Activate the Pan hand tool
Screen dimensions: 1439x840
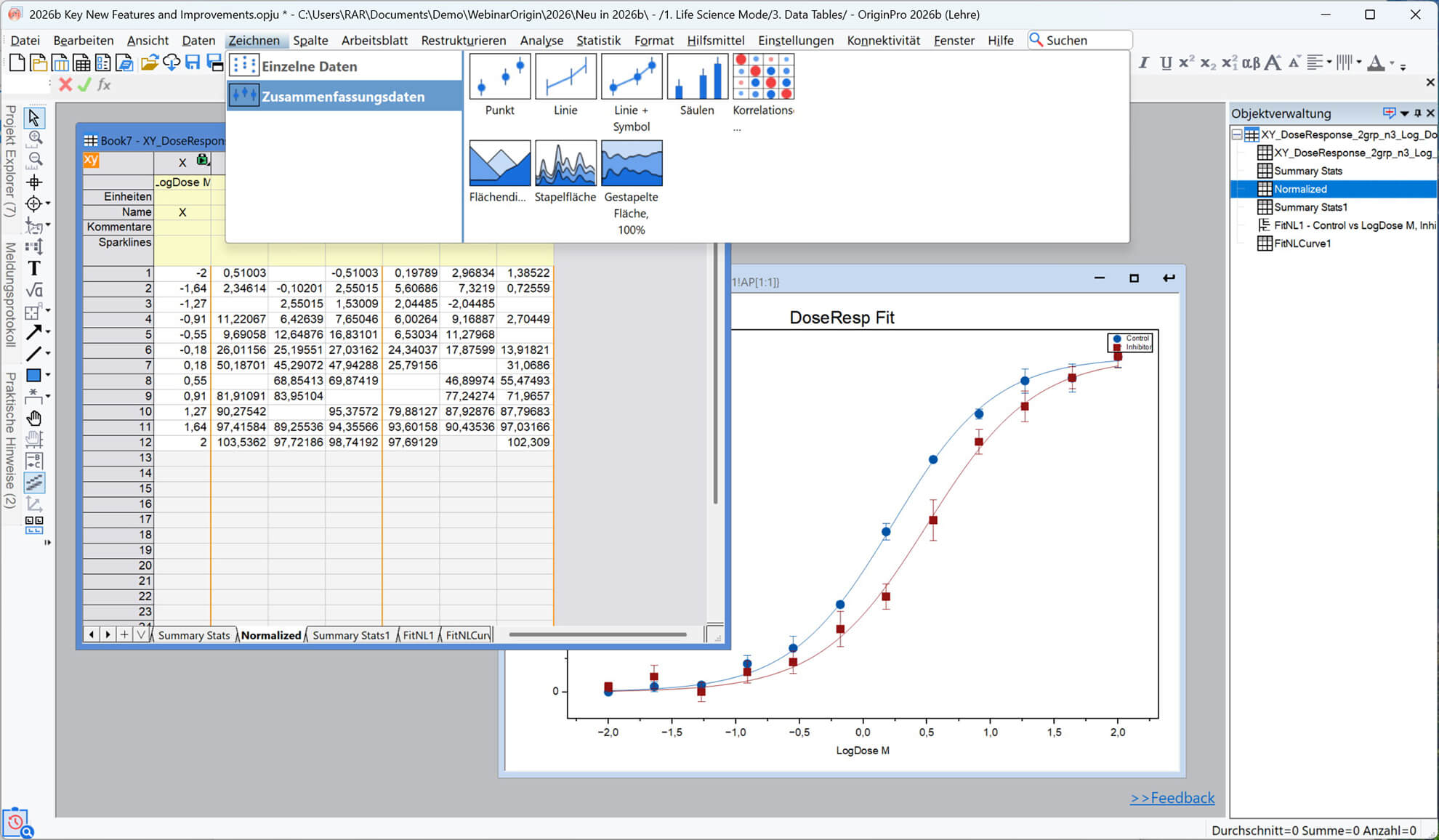click(x=33, y=418)
